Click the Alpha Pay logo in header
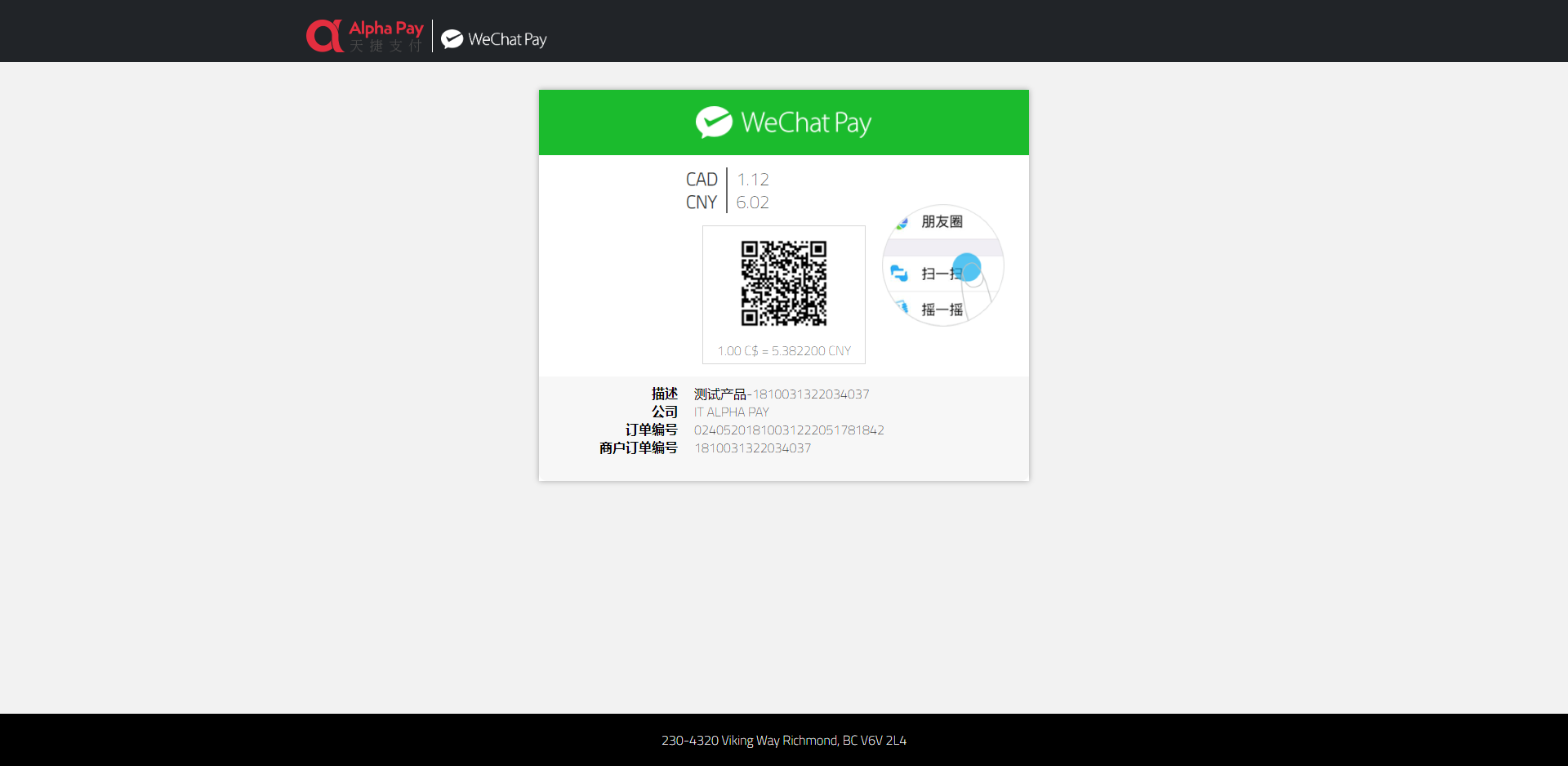Image resolution: width=1568 pixels, height=766 pixels. (x=365, y=36)
